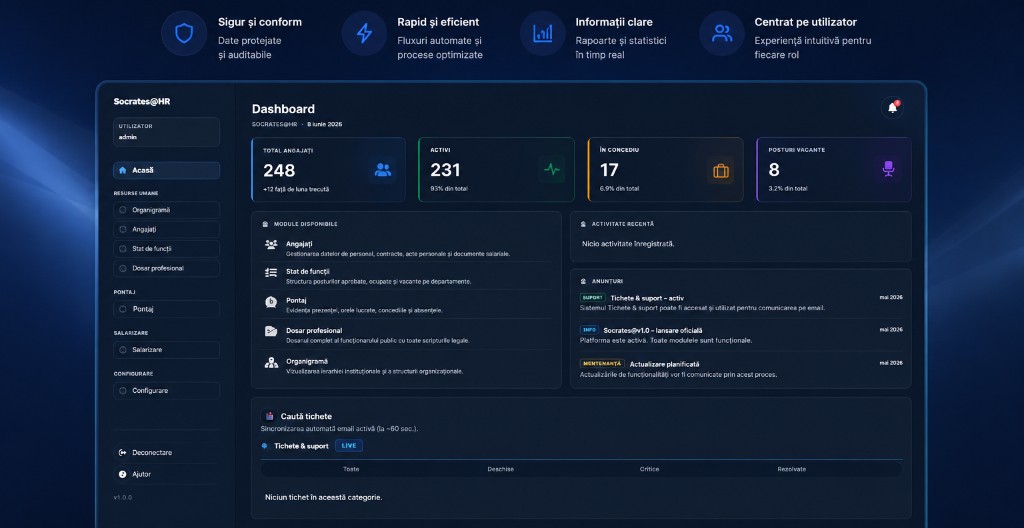The height and width of the screenshot is (528, 1024).
Task: Click the Stat de funcții module list icon
Action: point(271,272)
